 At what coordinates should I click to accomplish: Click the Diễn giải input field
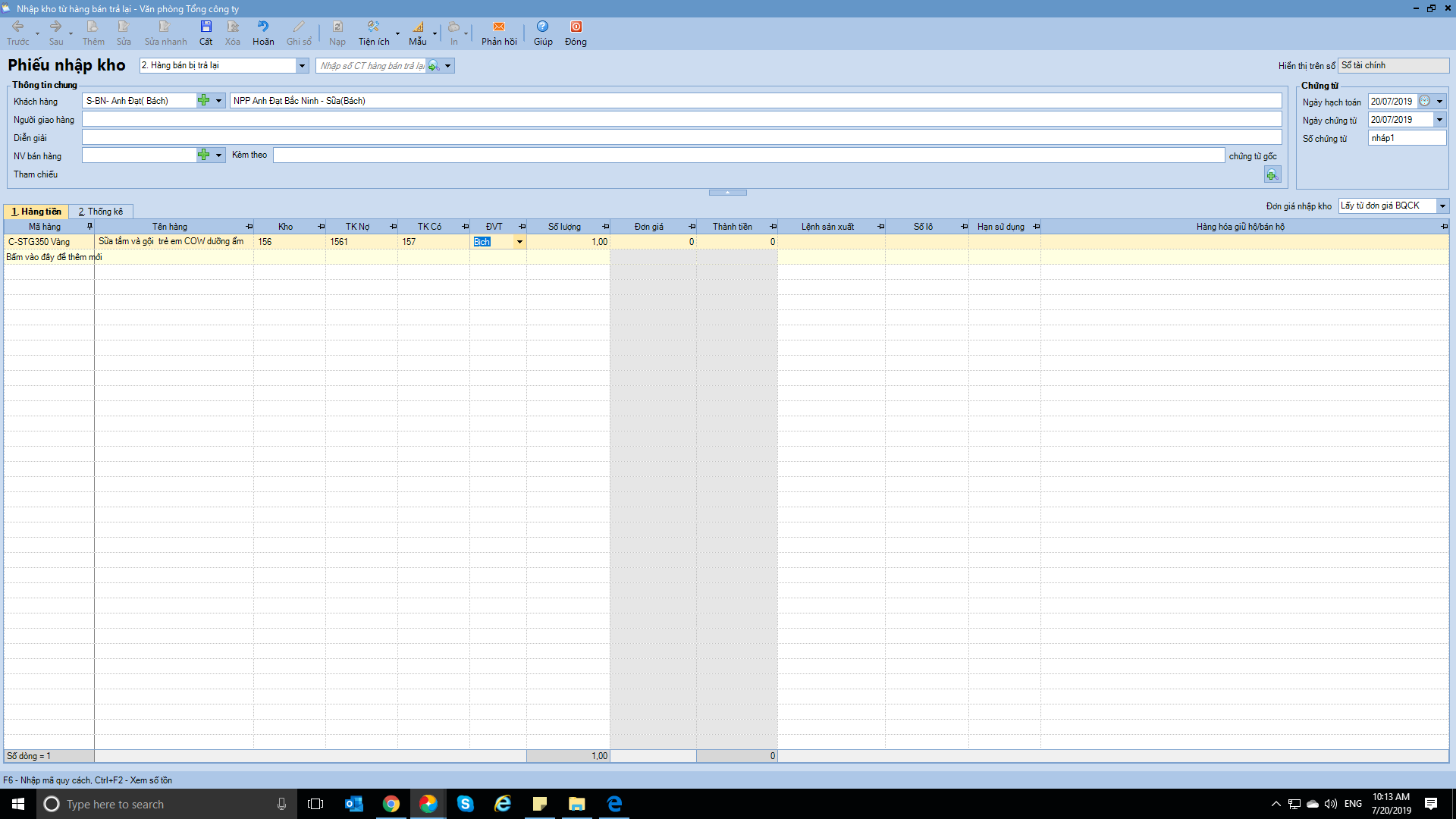tap(681, 137)
